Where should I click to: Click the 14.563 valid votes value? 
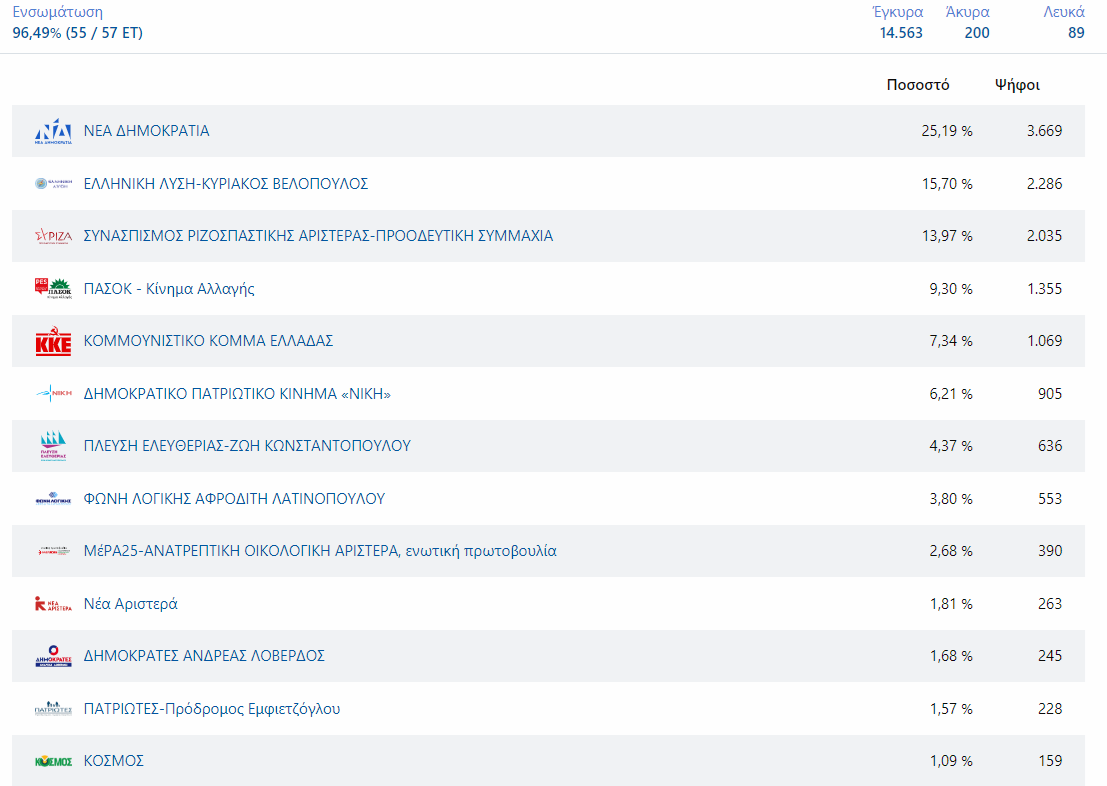[901, 33]
